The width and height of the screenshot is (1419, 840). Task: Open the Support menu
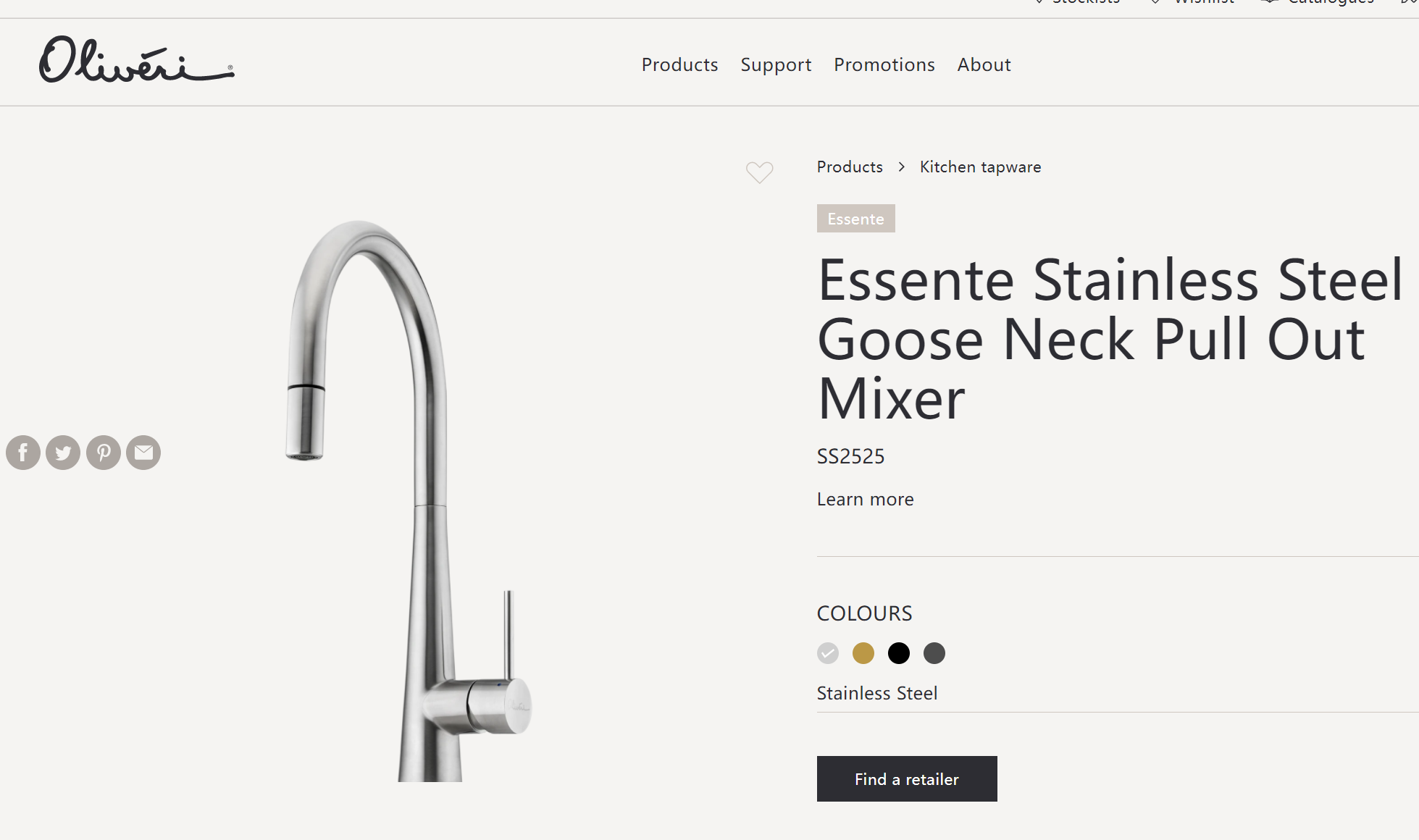pos(776,64)
